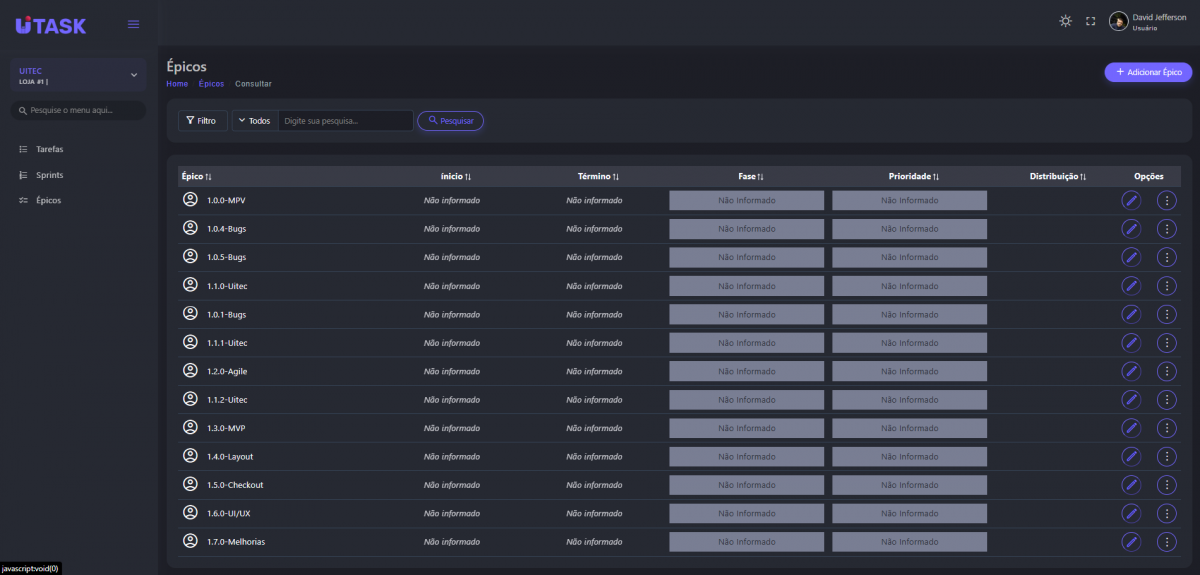The image size is (1200, 575).
Task: Edit the 1.2.0-Agile epic with the pencil
Action: 1131,371
